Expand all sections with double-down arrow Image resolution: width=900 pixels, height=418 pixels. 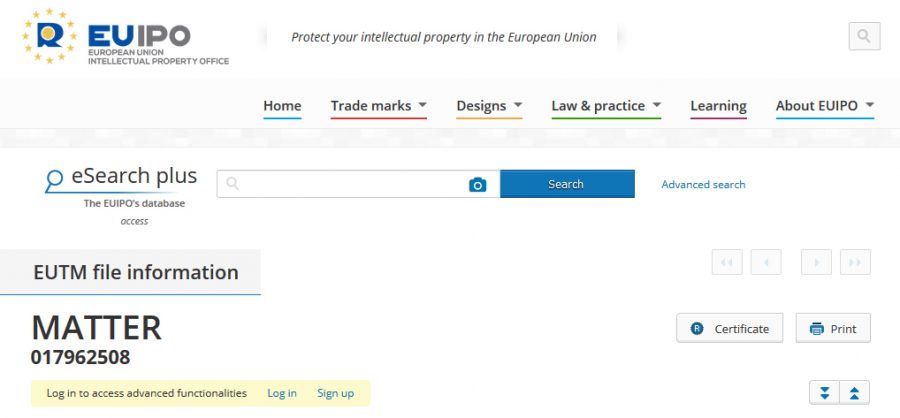824,393
